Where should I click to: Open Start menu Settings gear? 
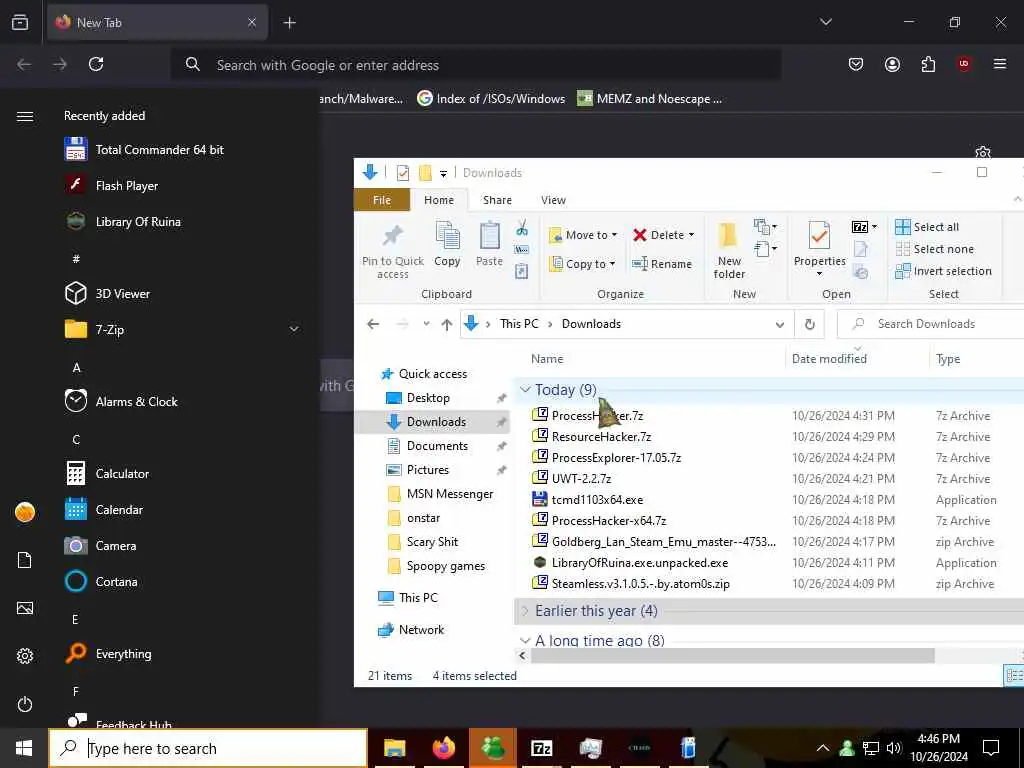25,656
